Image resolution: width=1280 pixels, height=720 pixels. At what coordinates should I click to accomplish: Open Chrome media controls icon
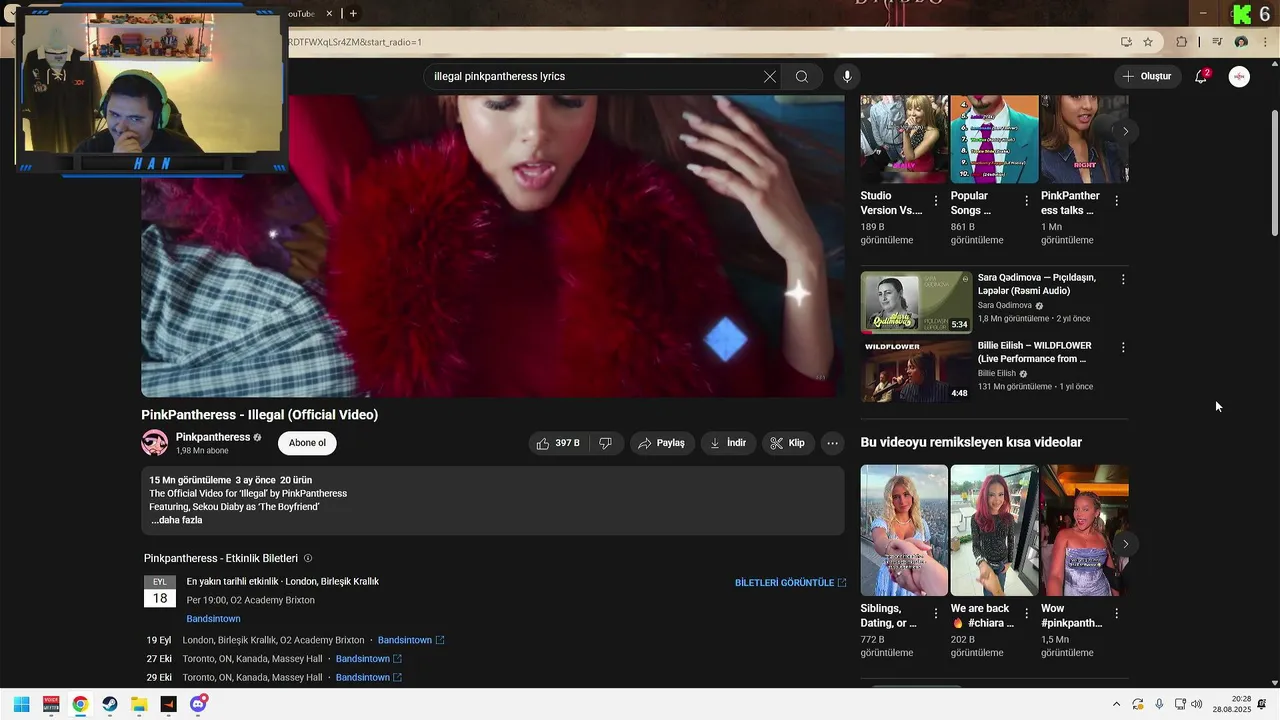(x=1217, y=42)
